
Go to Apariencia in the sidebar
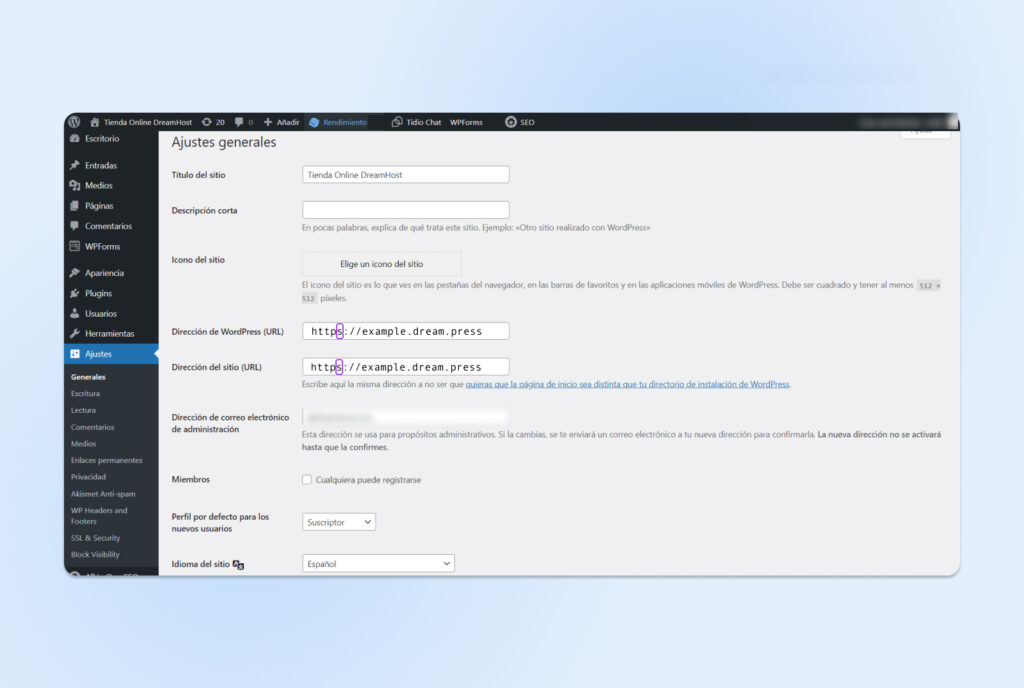pos(104,273)
